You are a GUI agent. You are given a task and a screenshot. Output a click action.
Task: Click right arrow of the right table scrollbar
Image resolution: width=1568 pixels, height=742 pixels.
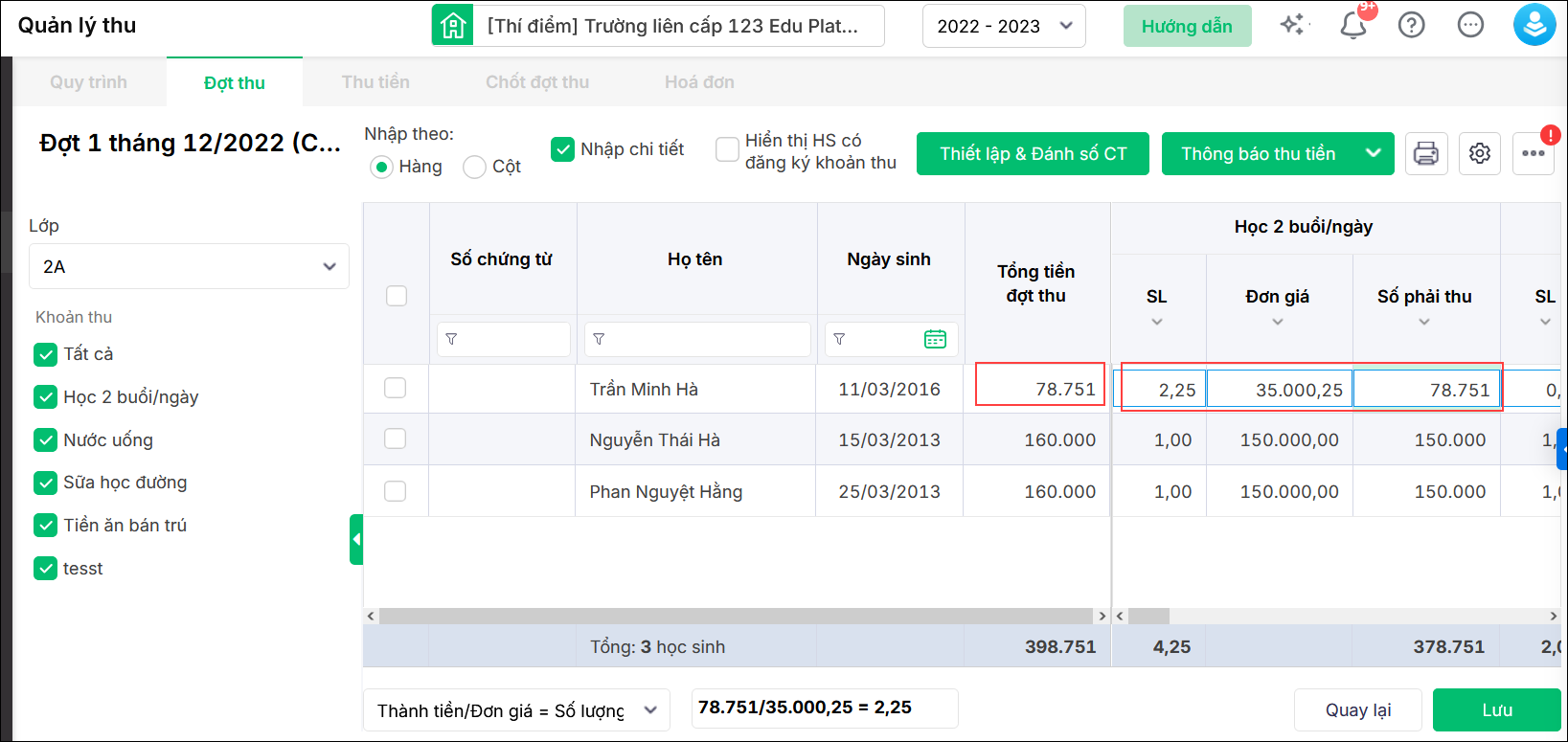tap(1554, 617)
